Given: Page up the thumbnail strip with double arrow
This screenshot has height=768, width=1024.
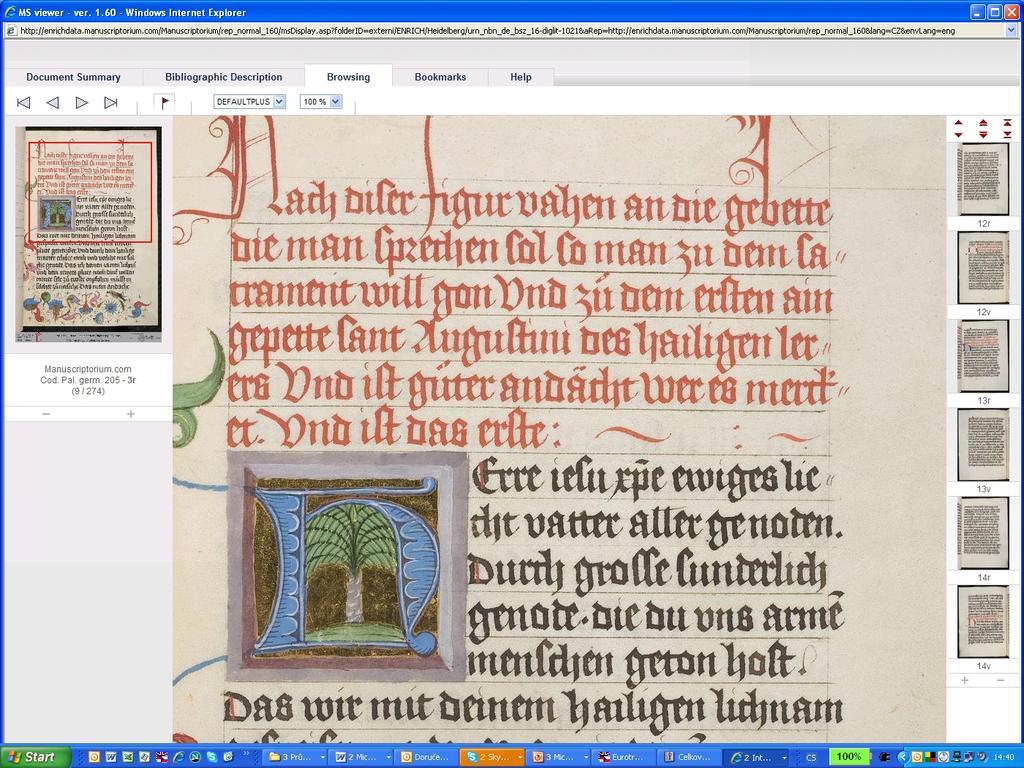Looking at the screenshot, I should point(983,123).
